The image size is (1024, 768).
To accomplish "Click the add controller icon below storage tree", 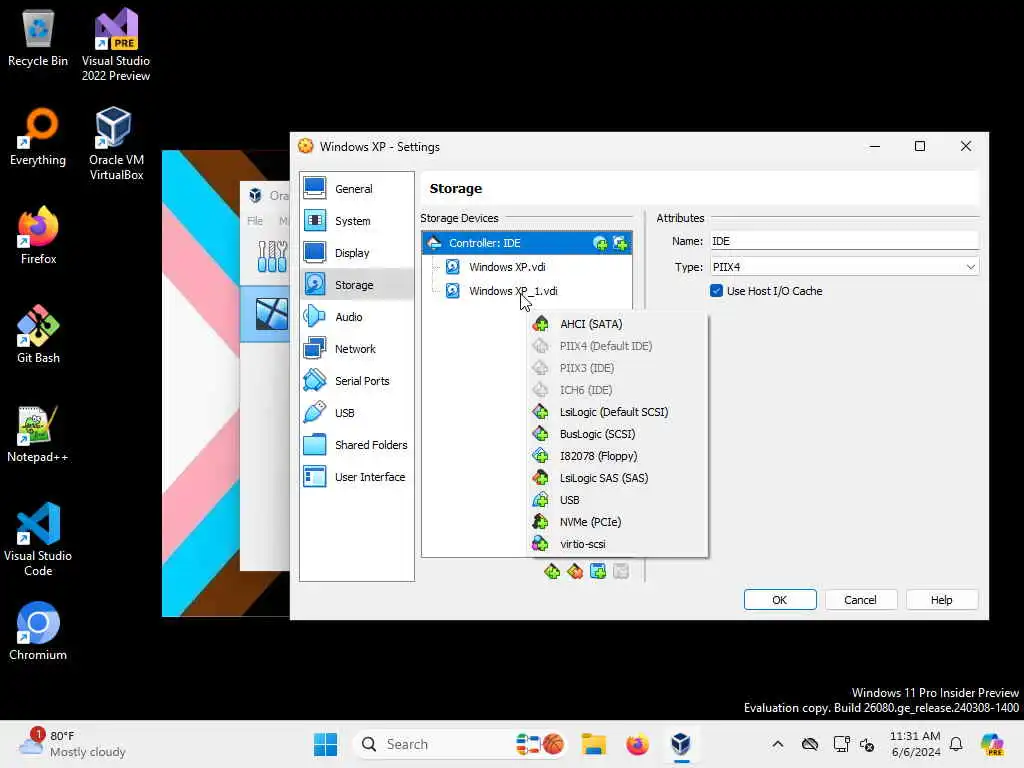I will pos(552,571).
